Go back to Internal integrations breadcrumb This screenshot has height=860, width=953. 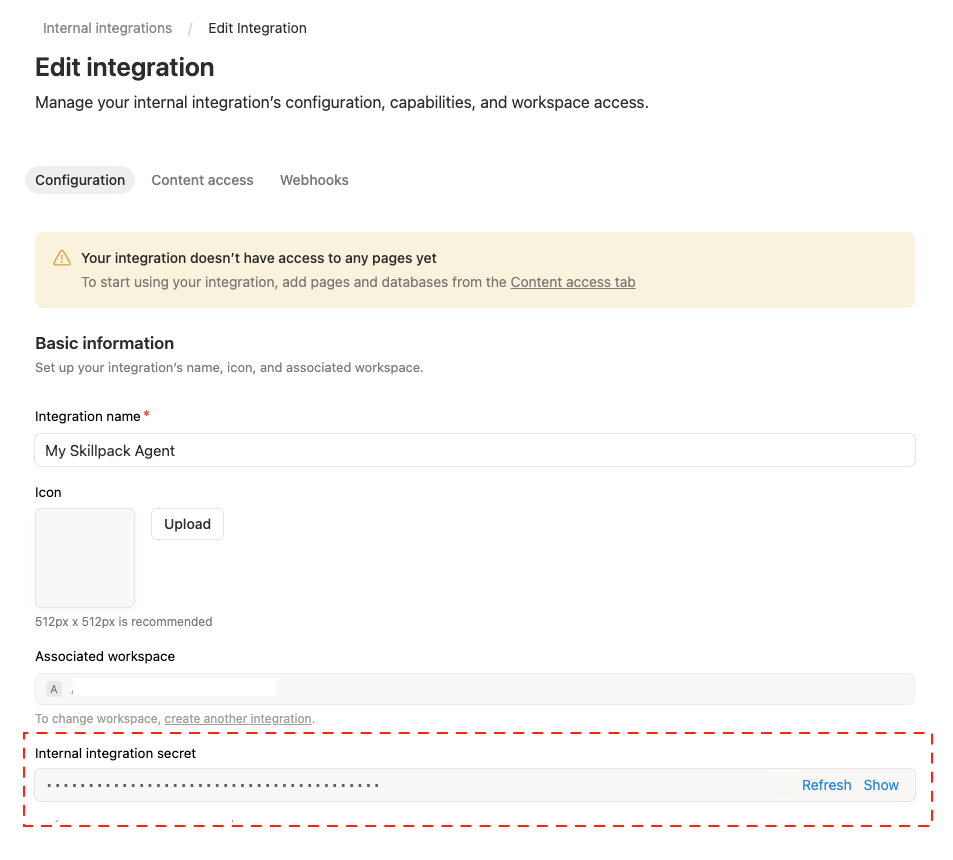tap(108, 29)
